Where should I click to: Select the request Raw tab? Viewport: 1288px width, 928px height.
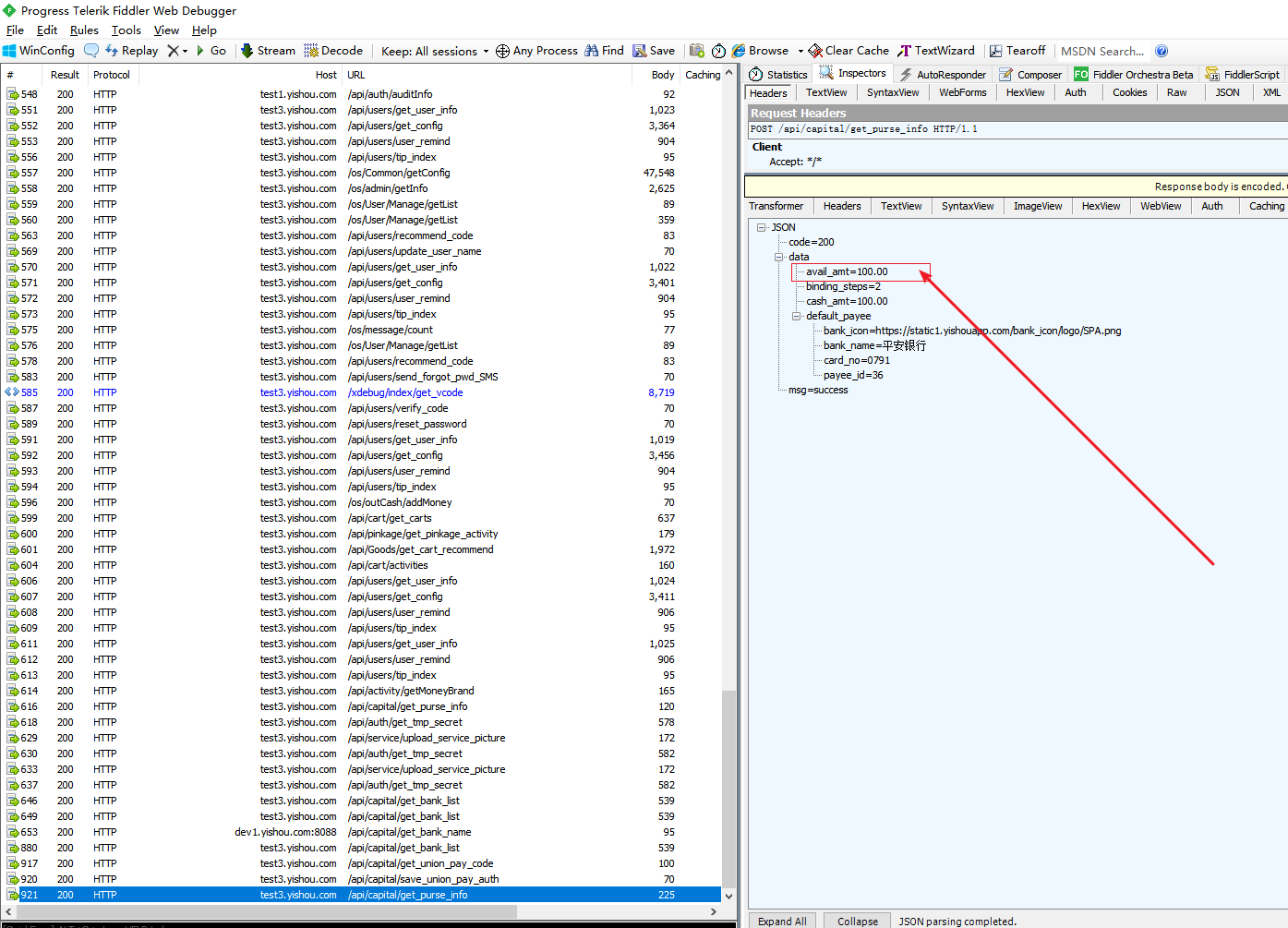(x=1177, y=92)
